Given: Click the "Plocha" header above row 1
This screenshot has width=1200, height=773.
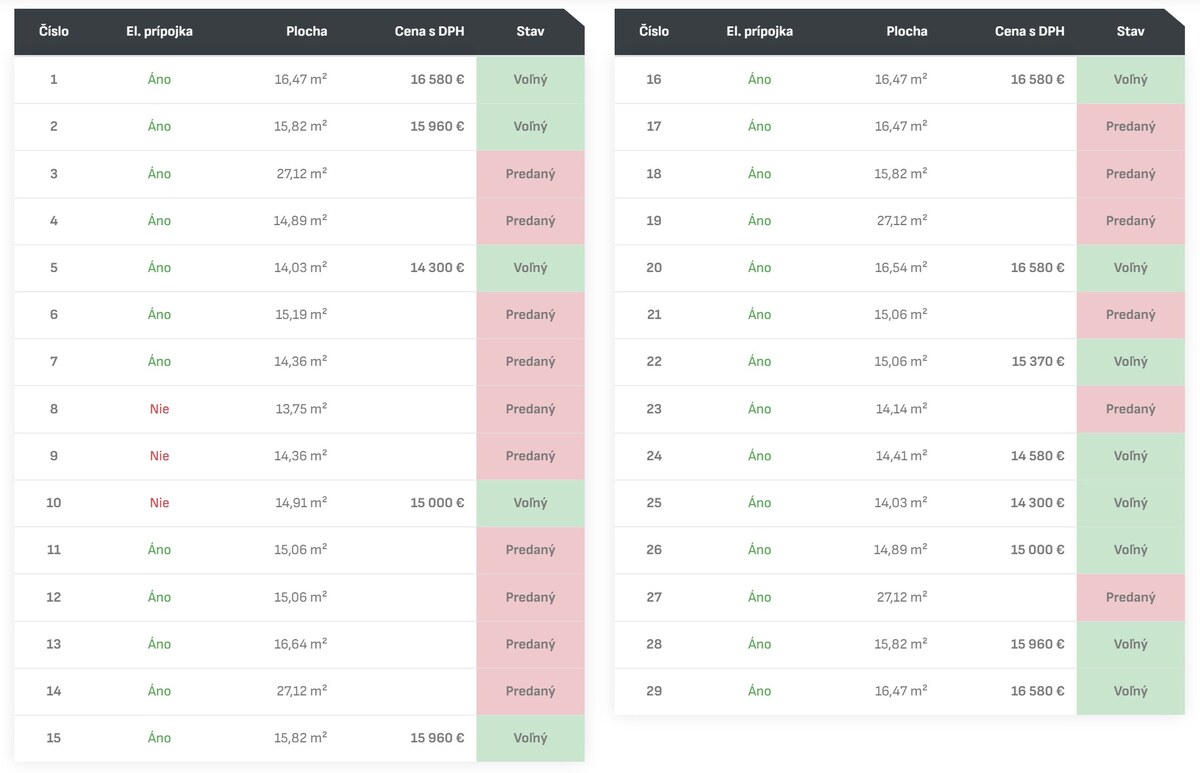Looking at the screenshot, I should [x=307, y=31].
